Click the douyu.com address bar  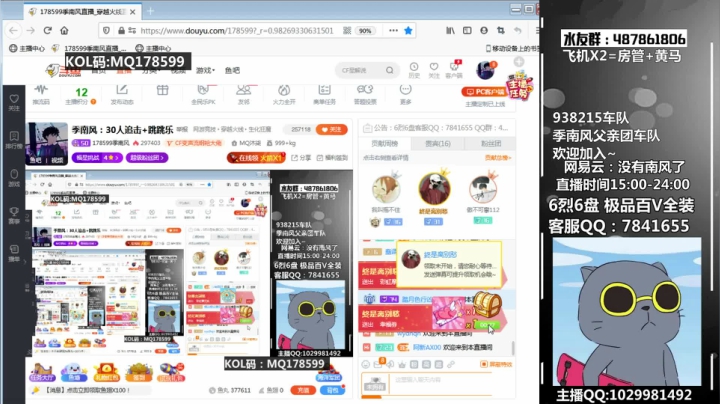click(x=236, y=31)
